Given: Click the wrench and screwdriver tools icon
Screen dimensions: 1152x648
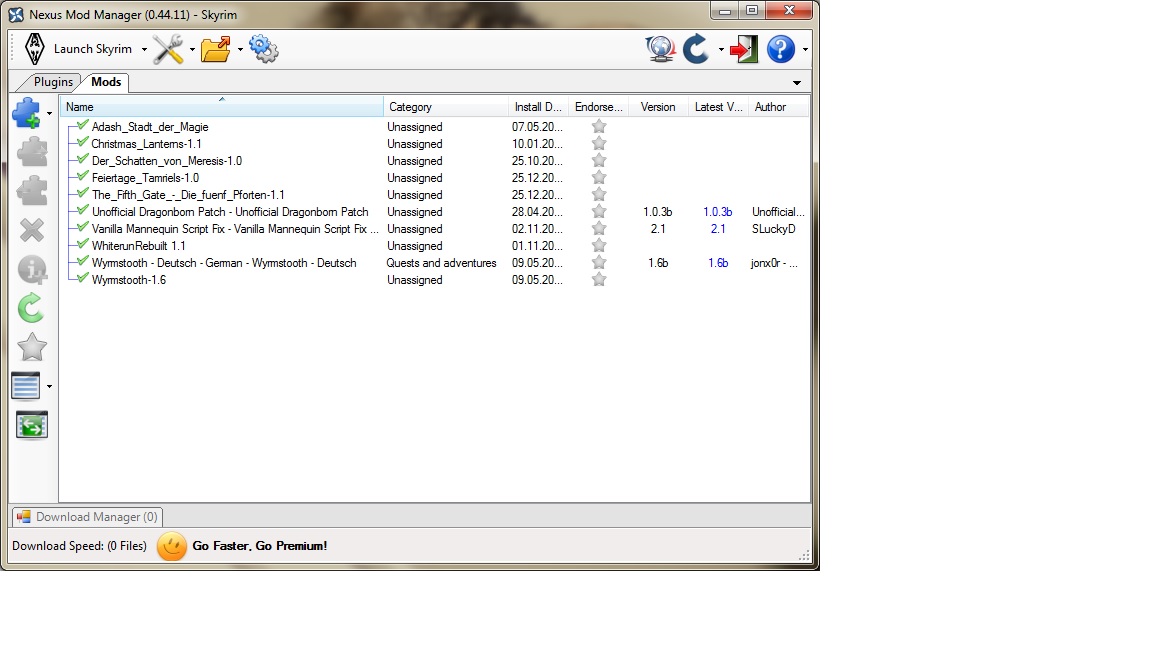Looking at the screenshot, I should pyautogui.click(x=168, y=49).
